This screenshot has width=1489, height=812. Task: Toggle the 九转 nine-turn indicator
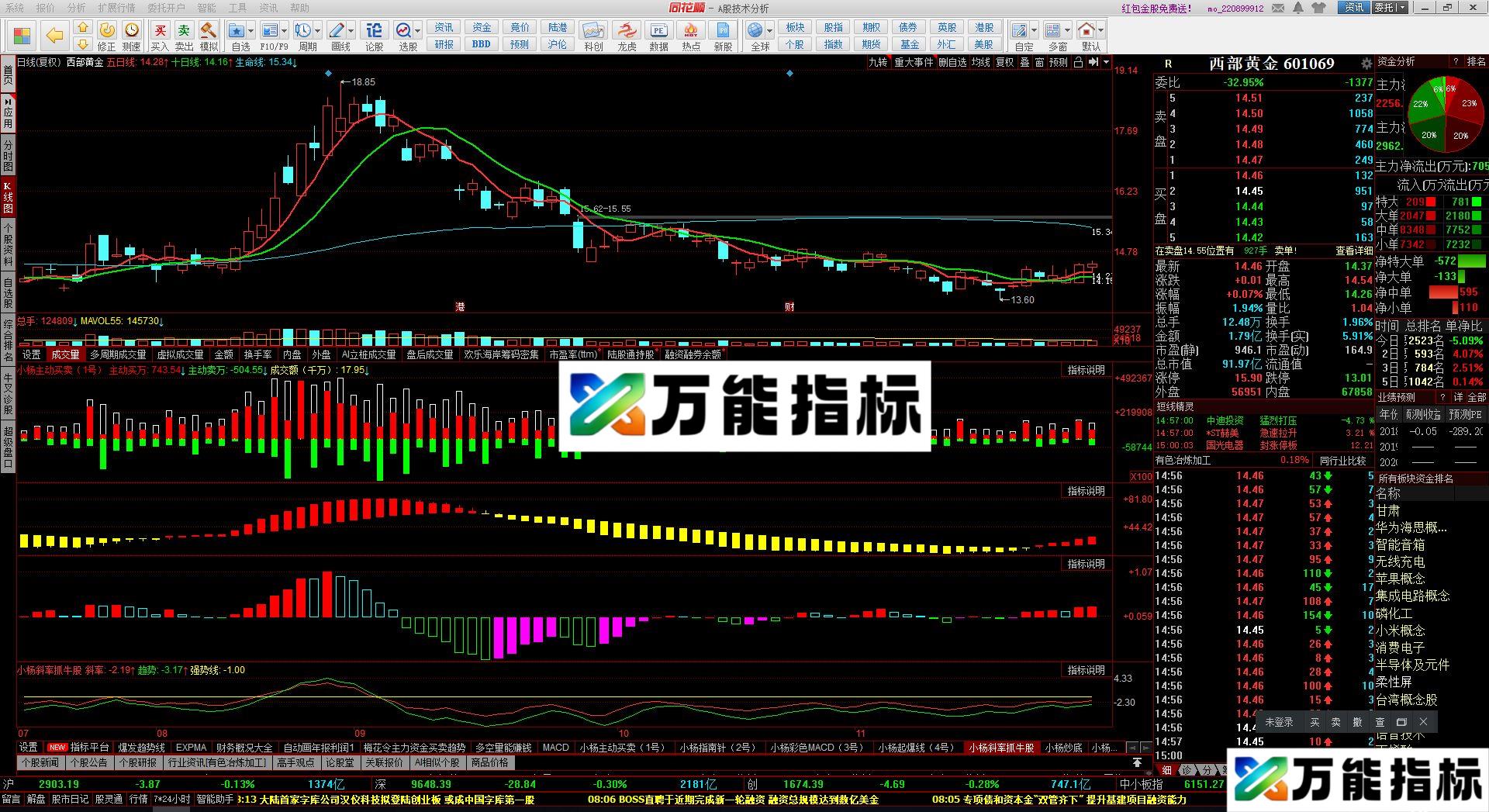[877, 63]
